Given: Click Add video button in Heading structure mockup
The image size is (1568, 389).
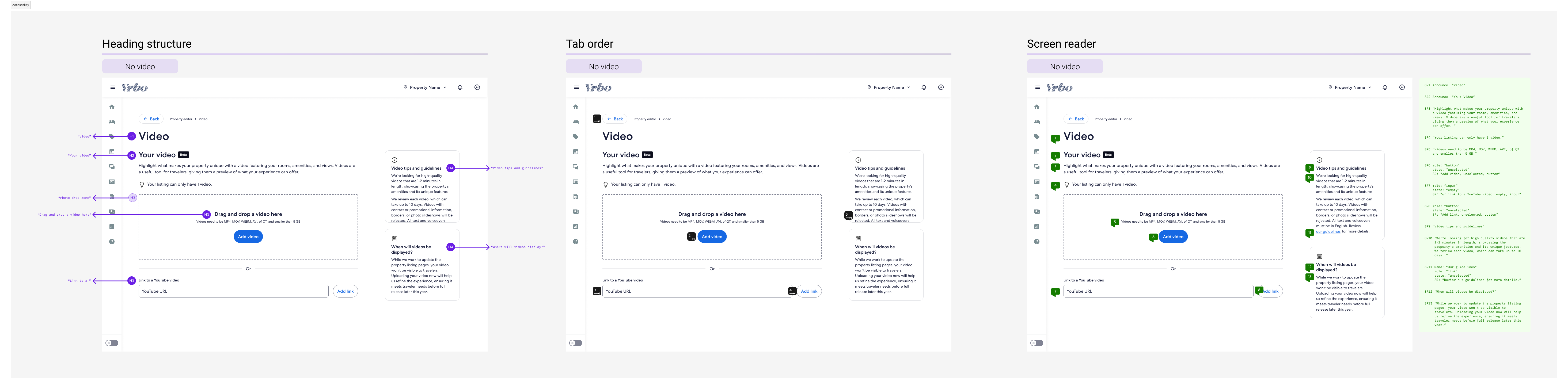Looking at the screenshot, I should pyautogui.click(x=248, y=236).
